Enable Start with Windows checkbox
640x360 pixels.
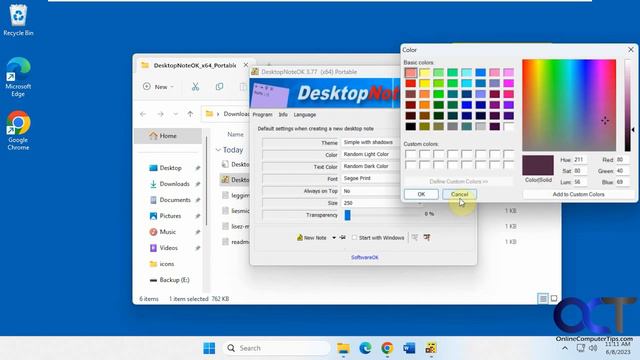click(x=354, y=238)
